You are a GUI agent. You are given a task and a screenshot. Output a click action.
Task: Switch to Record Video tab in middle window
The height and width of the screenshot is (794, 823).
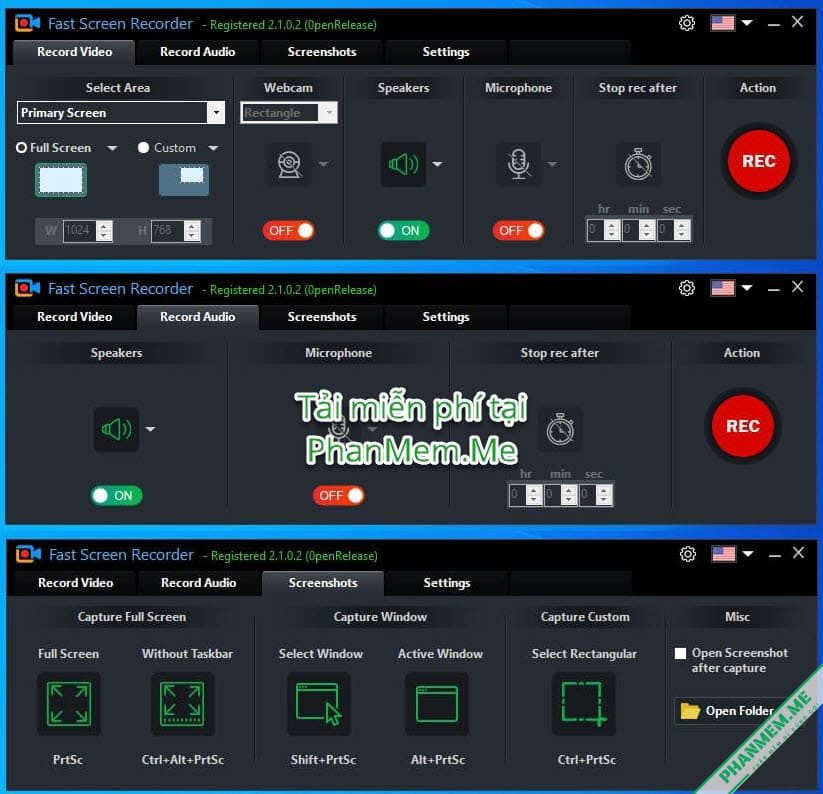pos(74,317)
